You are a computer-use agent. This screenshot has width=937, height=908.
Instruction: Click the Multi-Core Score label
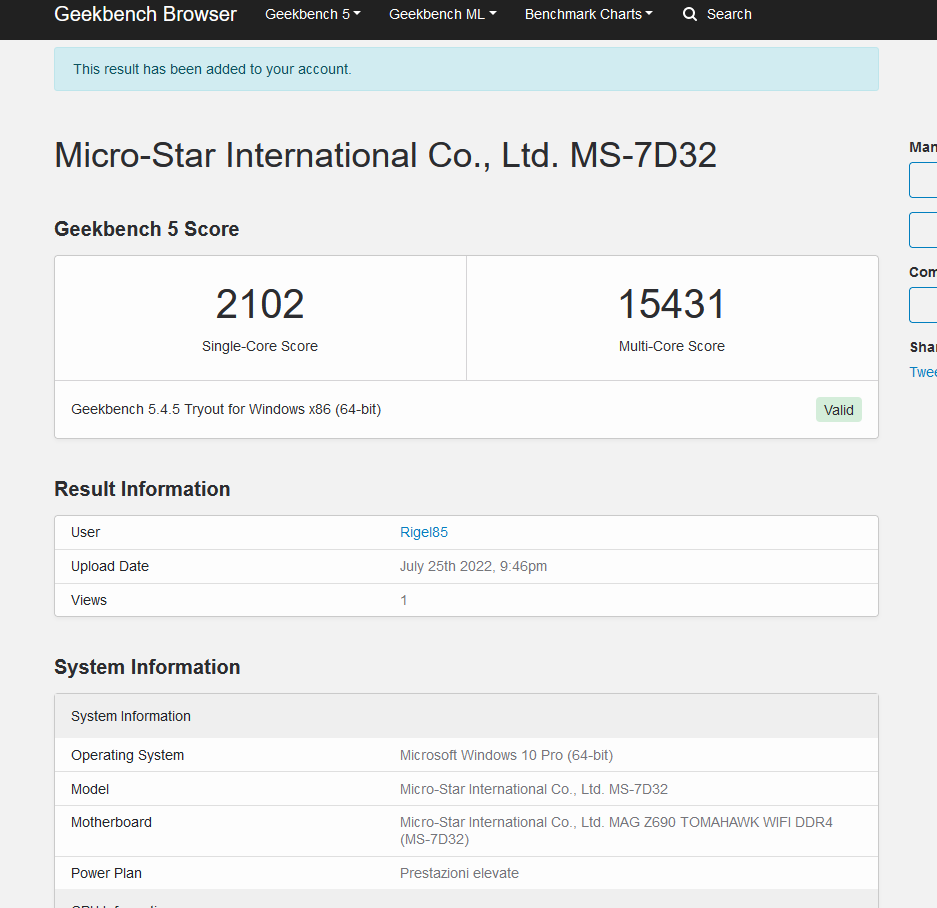(672, 346)
